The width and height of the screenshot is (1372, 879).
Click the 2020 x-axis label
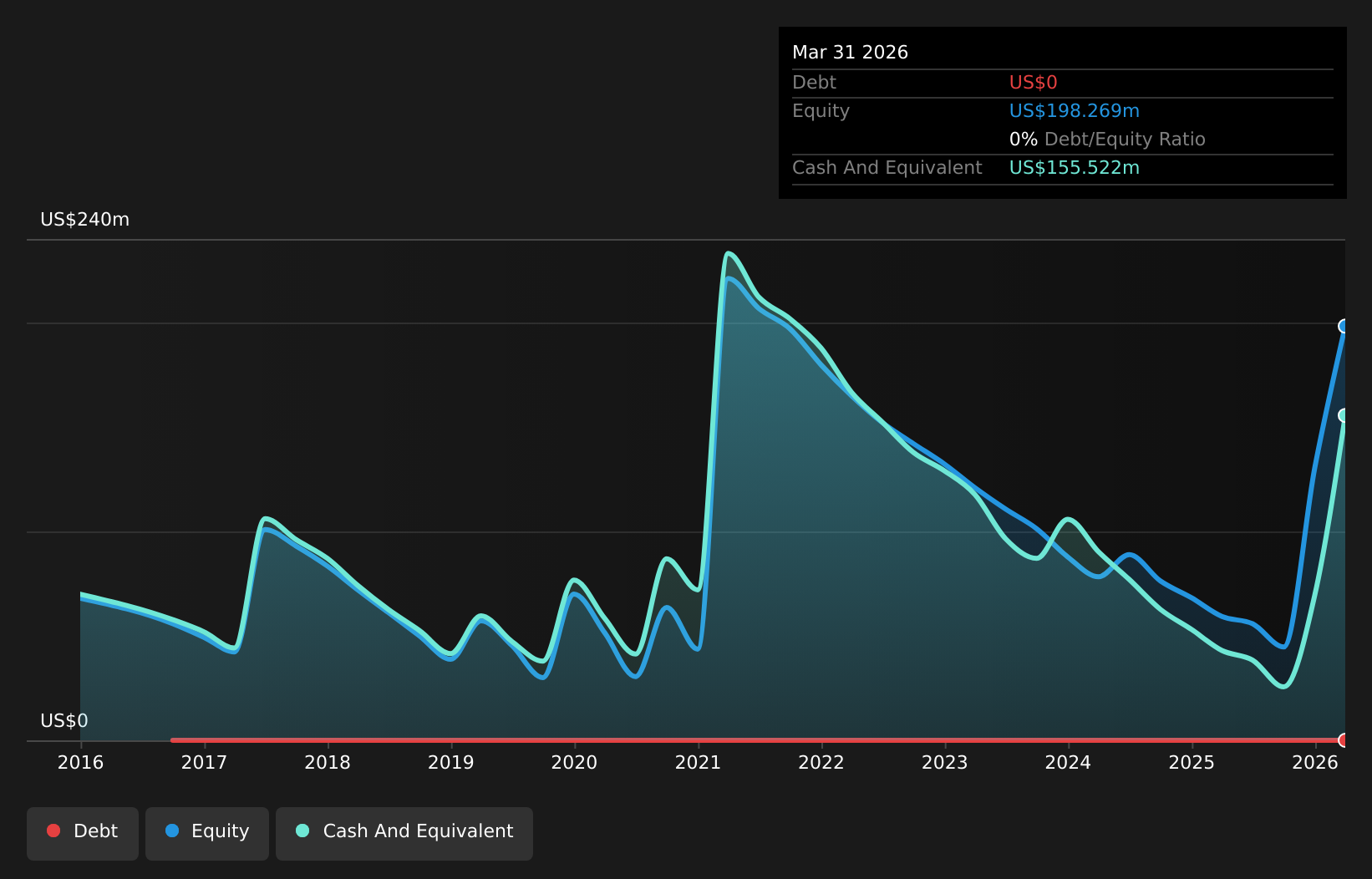pos(575,763)
